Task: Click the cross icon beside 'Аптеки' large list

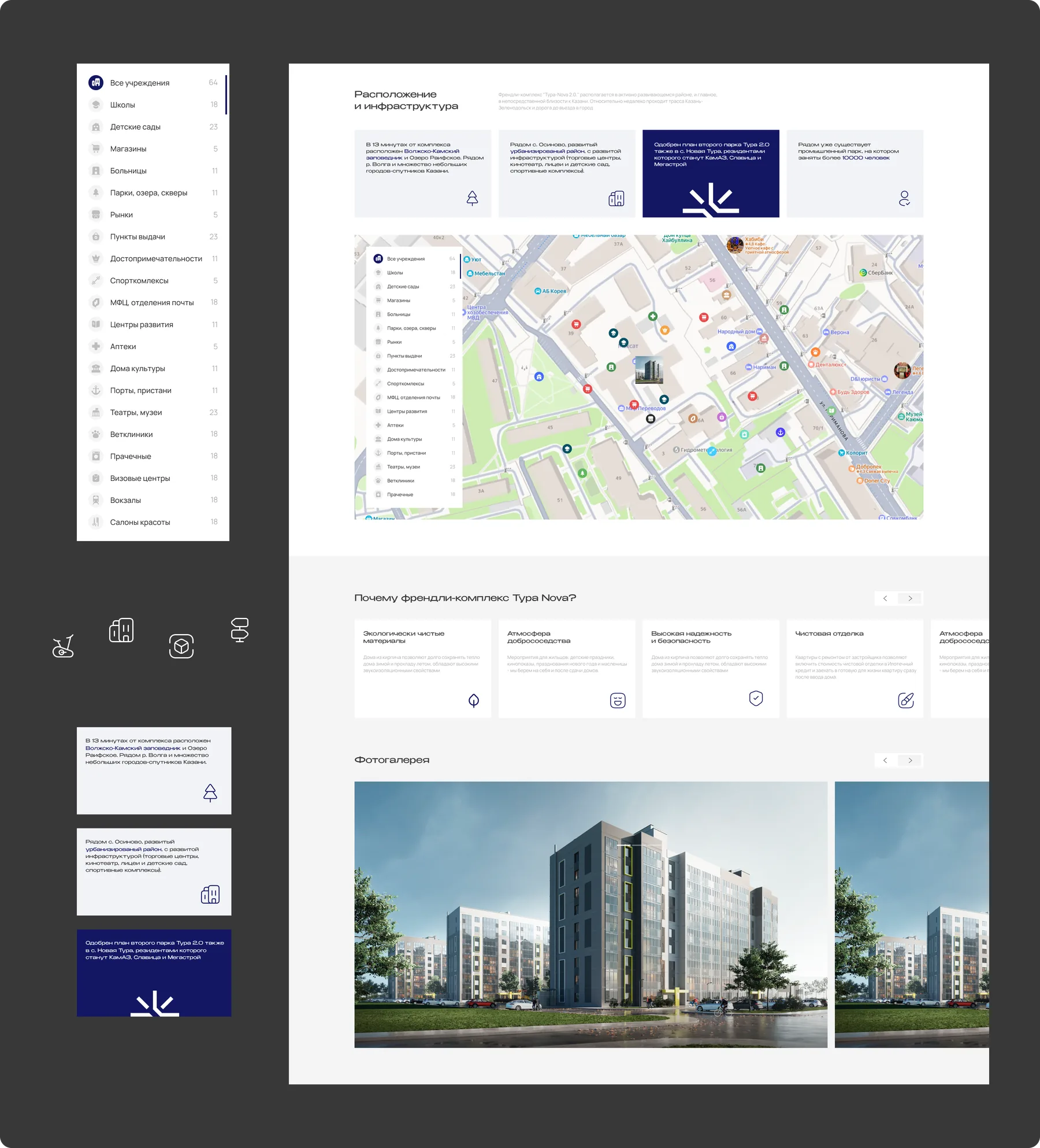Action: point(96,346)
